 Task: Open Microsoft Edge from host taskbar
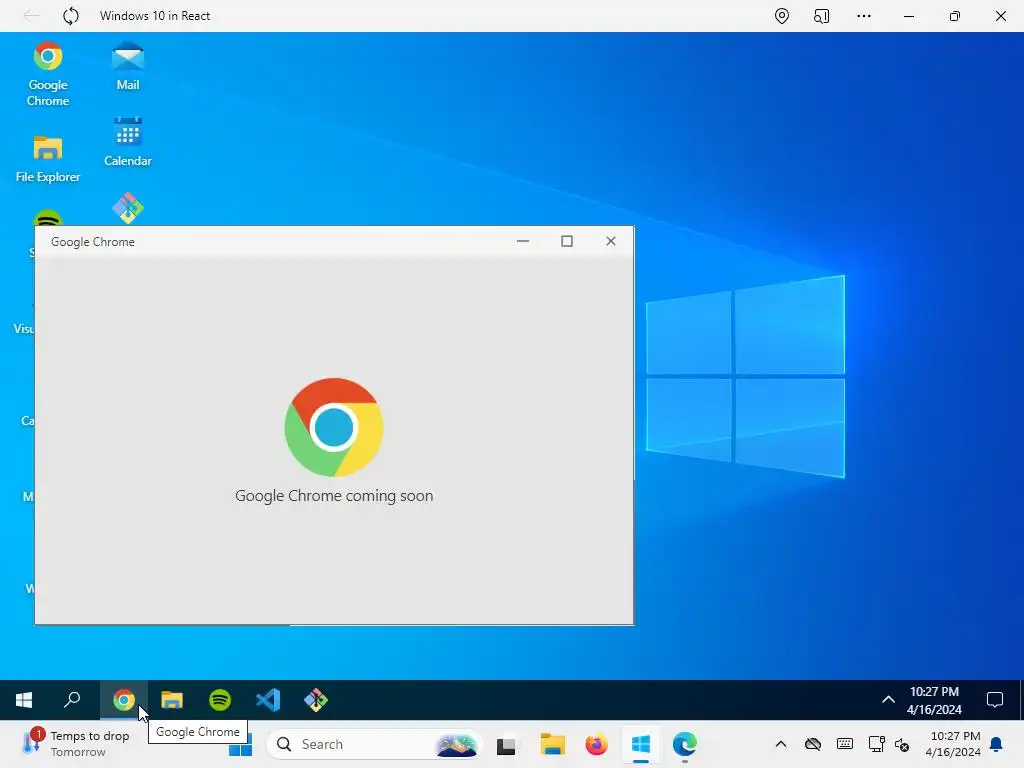tap(684, 744)
